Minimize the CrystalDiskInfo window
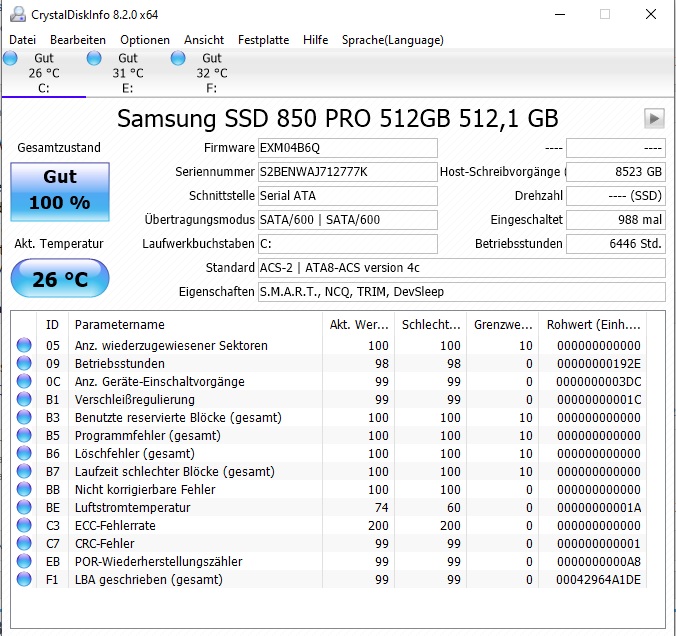This screenshot has width=676, height=636. [560, 14]
